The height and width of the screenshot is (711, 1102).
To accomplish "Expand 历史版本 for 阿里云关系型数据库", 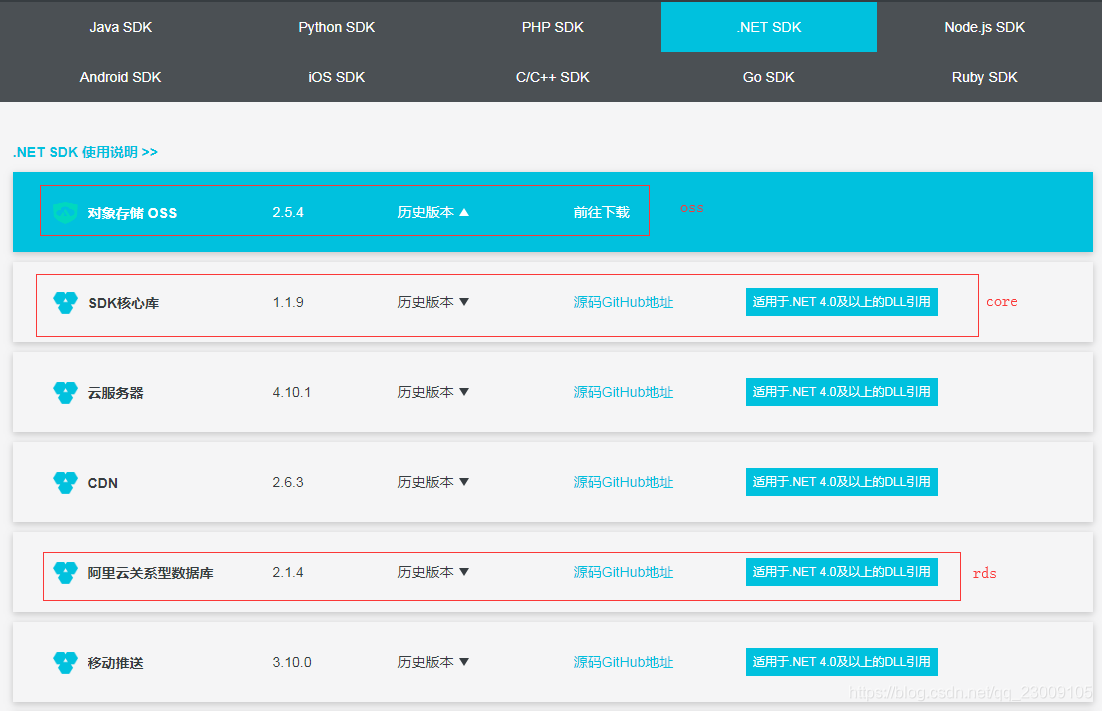I will click(433, 572).
